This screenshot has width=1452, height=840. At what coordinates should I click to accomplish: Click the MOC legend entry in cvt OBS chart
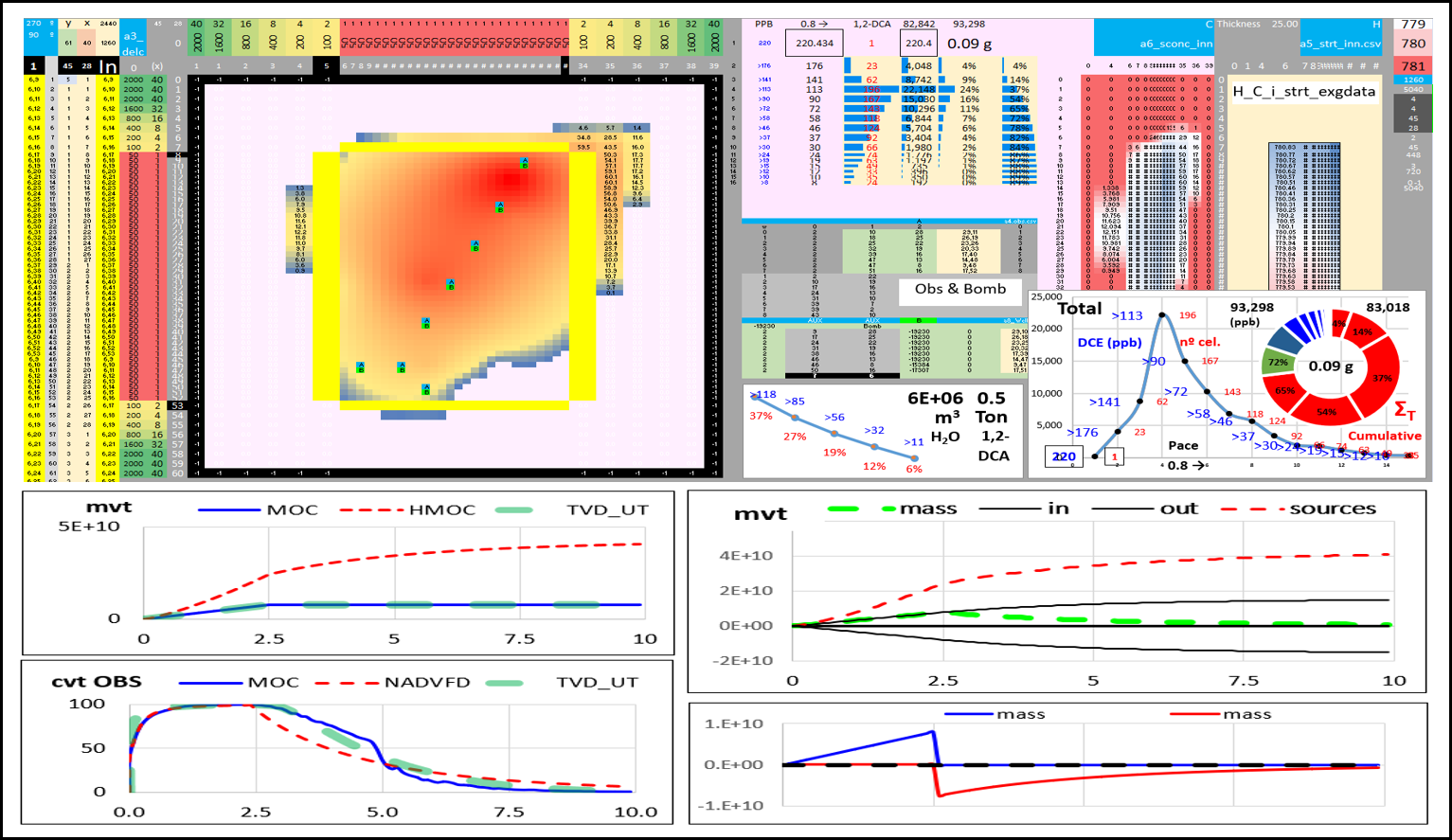coord(239,682)
